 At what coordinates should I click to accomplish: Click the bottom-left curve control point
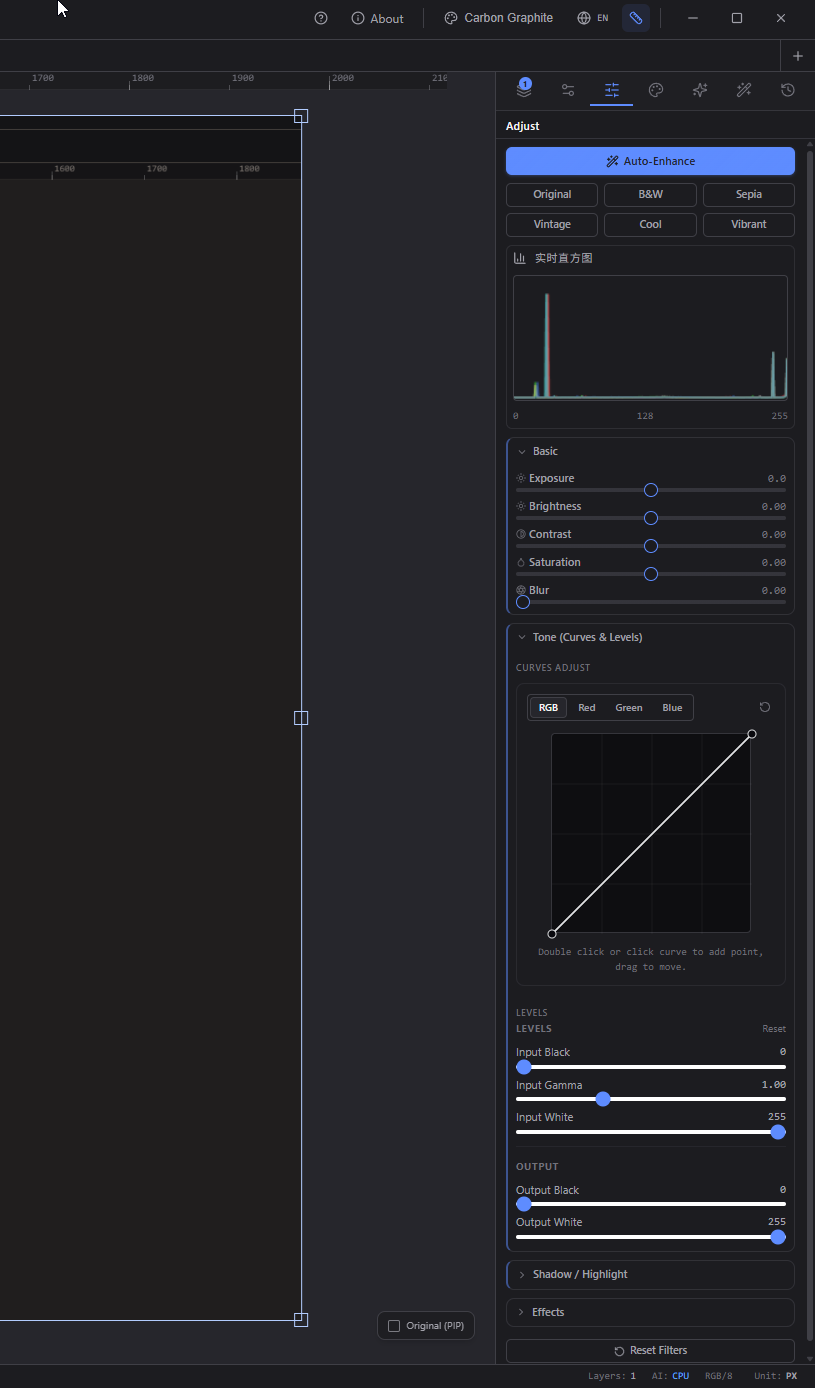pyautogui.click(x=552, y=934)
